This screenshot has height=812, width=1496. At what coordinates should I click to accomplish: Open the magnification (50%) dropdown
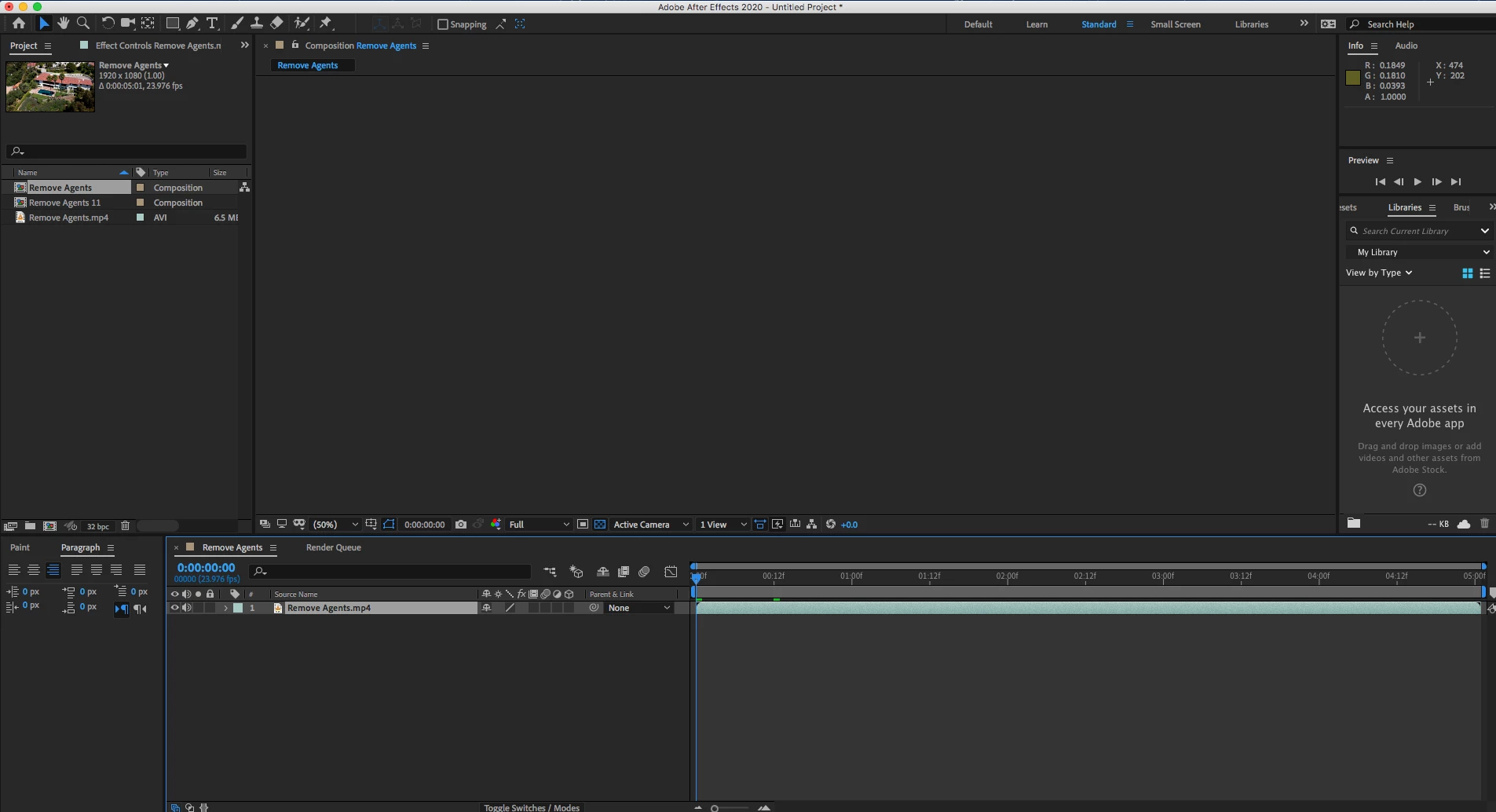(x=335, y=525)
